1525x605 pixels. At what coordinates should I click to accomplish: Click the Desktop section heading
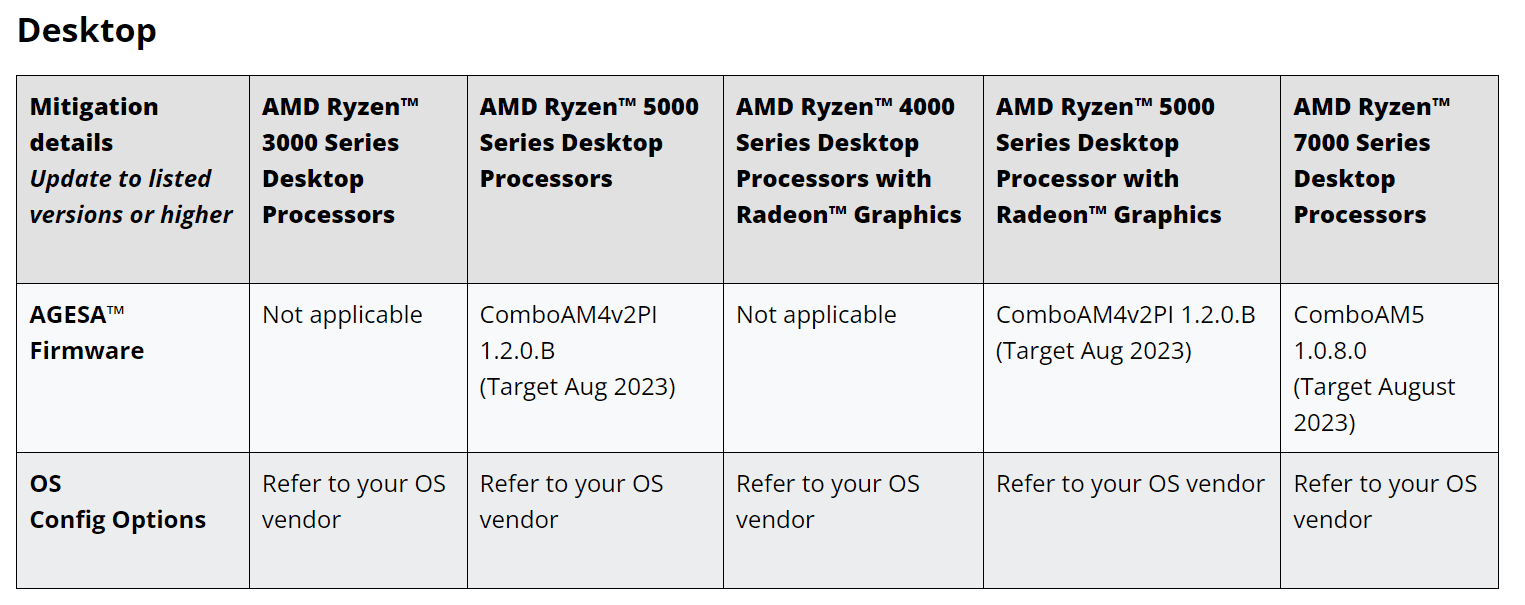coord(87,30)
